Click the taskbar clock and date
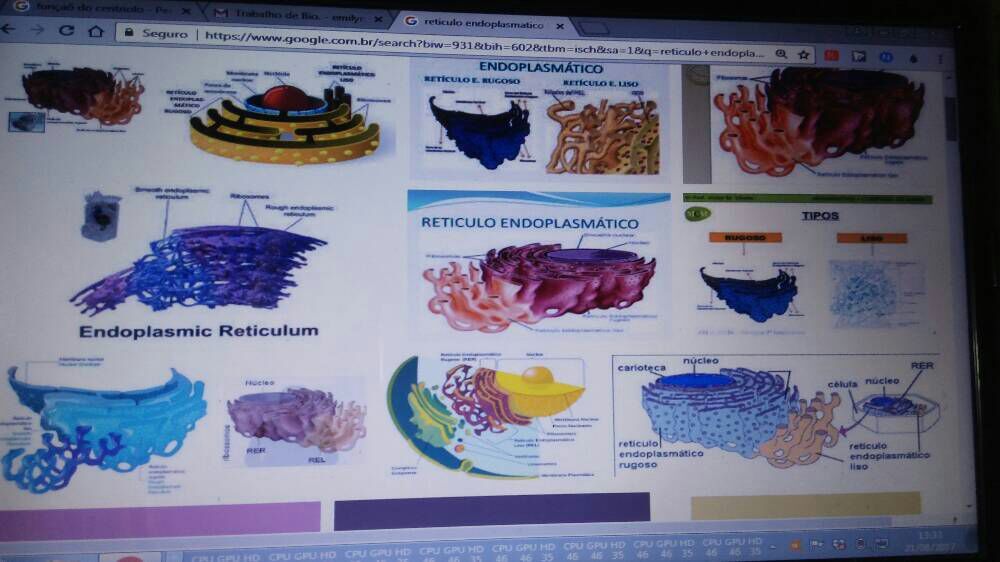The image size is (1000, 562). (x=930, y=541)
